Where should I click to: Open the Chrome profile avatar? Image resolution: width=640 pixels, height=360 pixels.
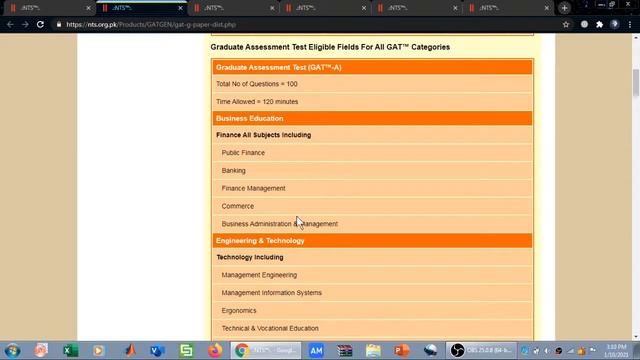(x=614, y=24)
